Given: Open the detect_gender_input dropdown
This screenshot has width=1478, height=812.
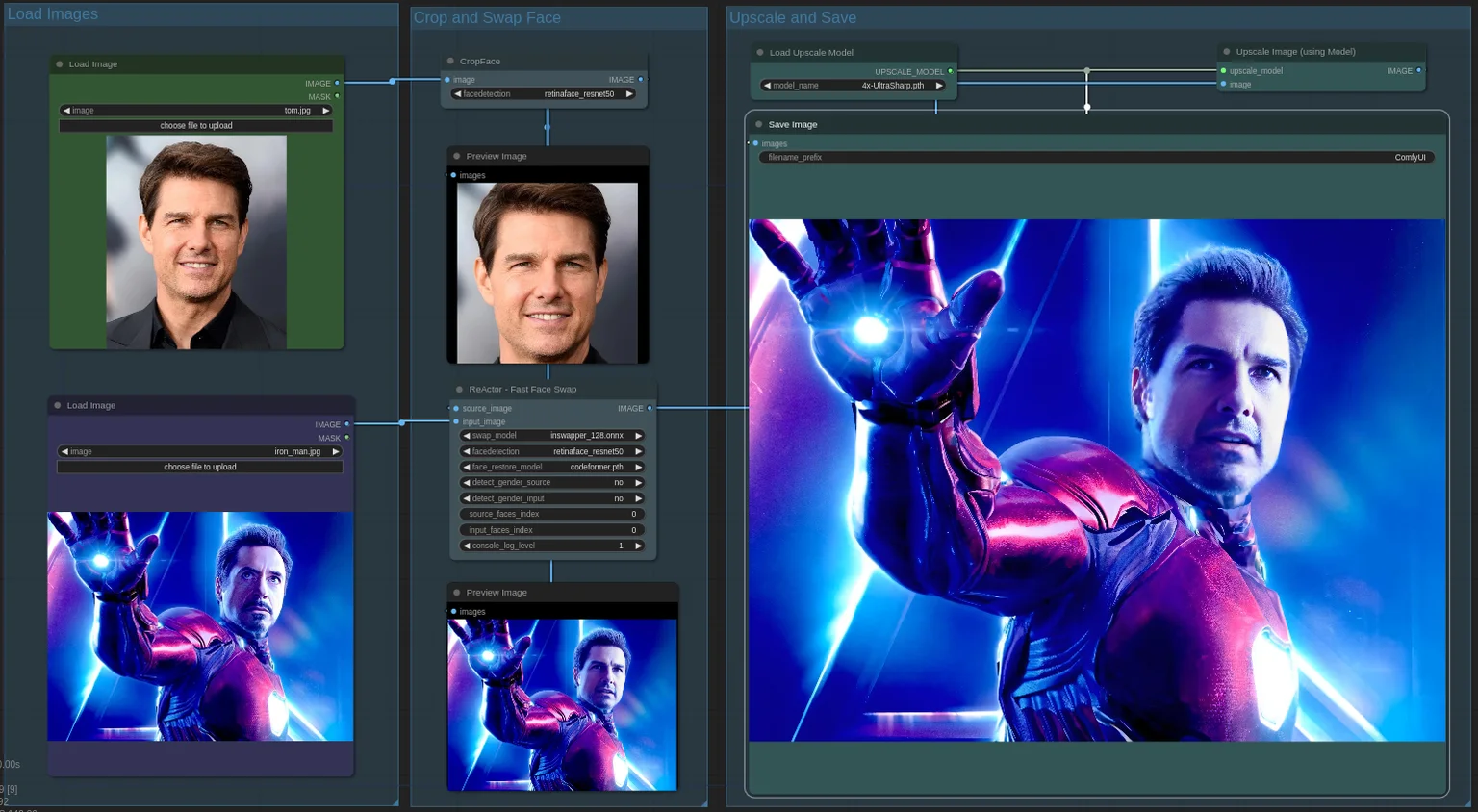Looking at the screenshot, I should pyautogui.click(x=552, y=498).
